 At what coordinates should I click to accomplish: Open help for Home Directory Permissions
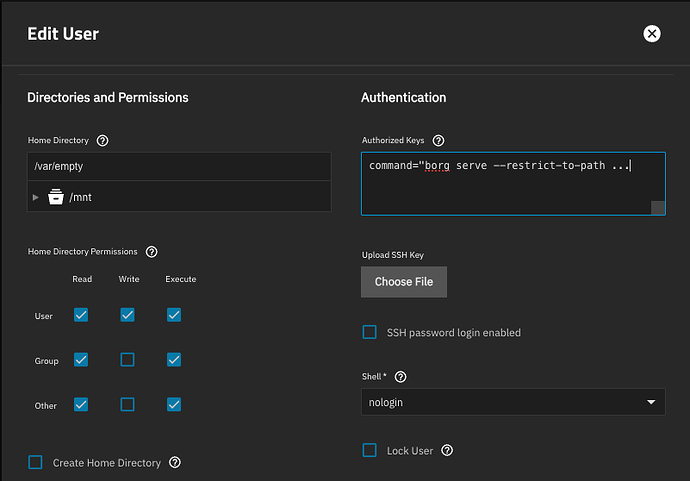pyautogui.click(x=151, y=252)
